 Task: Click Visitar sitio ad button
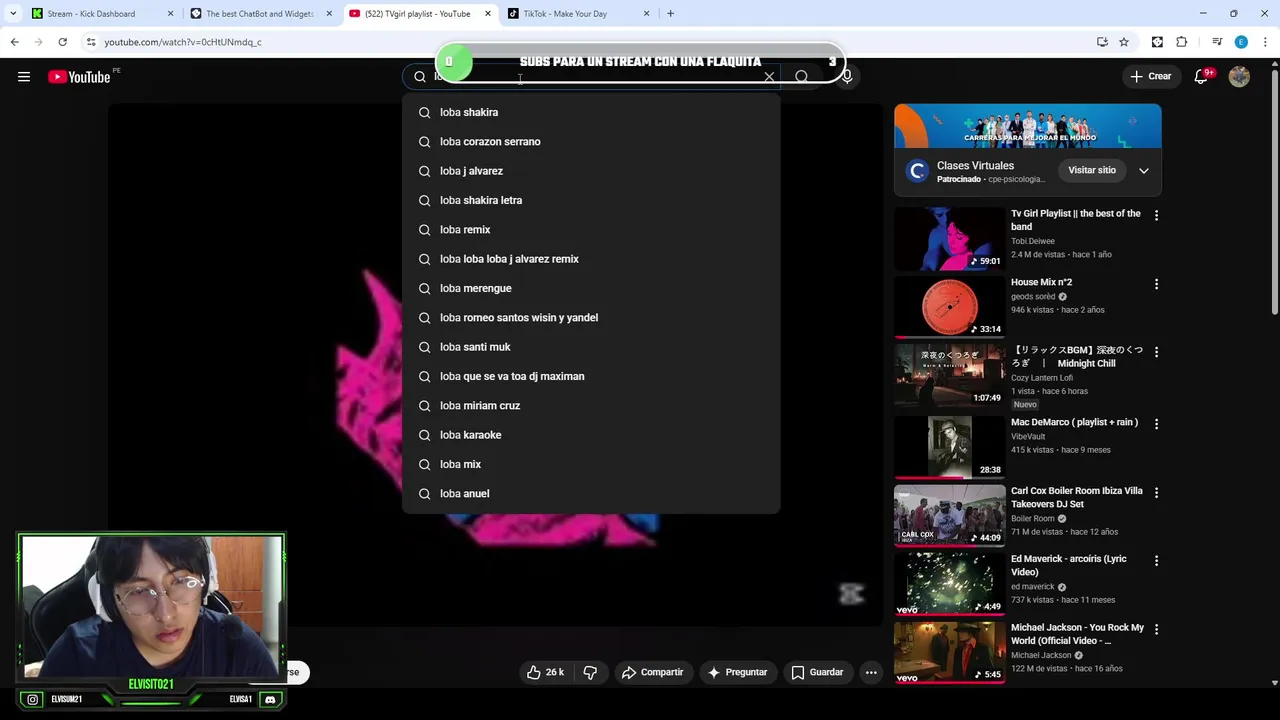(1092, 170)
